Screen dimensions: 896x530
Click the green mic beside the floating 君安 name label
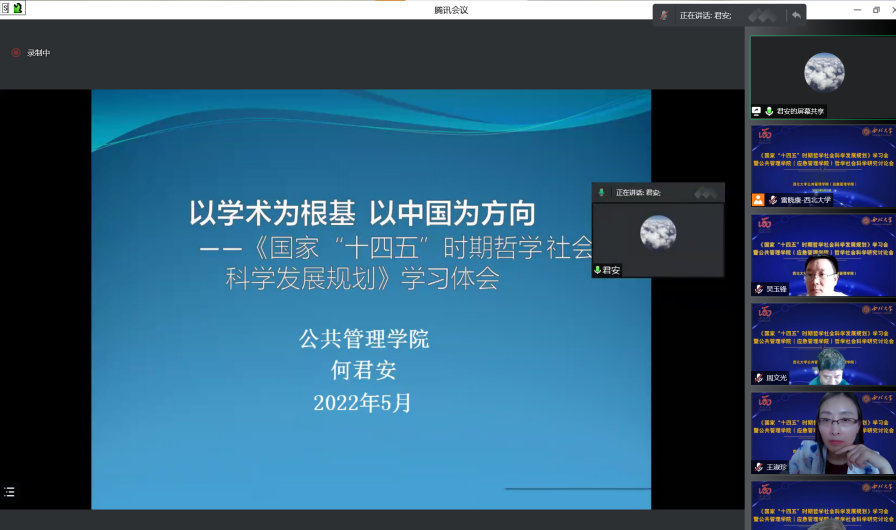tap(598, 270)
